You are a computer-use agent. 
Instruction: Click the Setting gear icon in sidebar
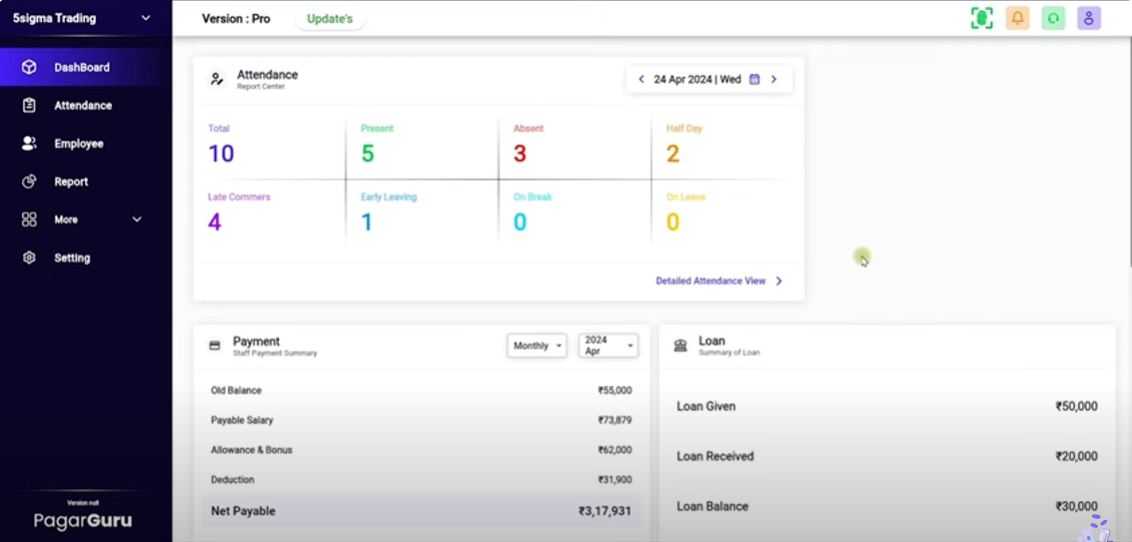[x=29, y=258]
